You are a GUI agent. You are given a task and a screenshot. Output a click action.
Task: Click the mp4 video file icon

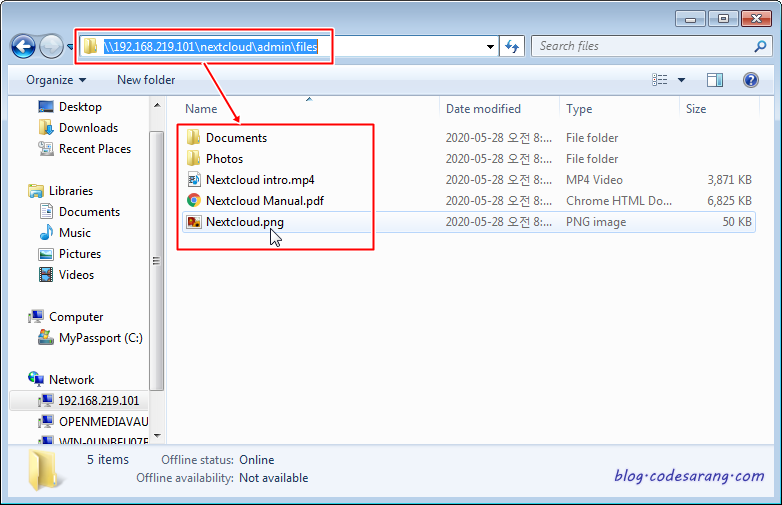(194, 179)
